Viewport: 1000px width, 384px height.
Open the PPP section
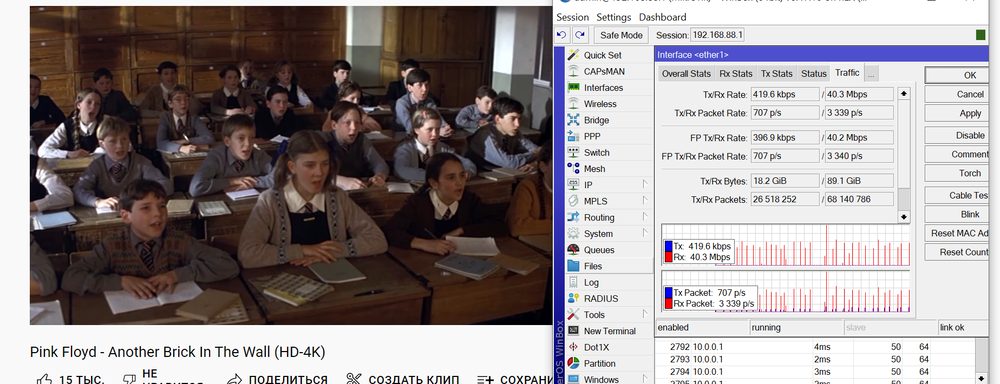pos(592,136)
